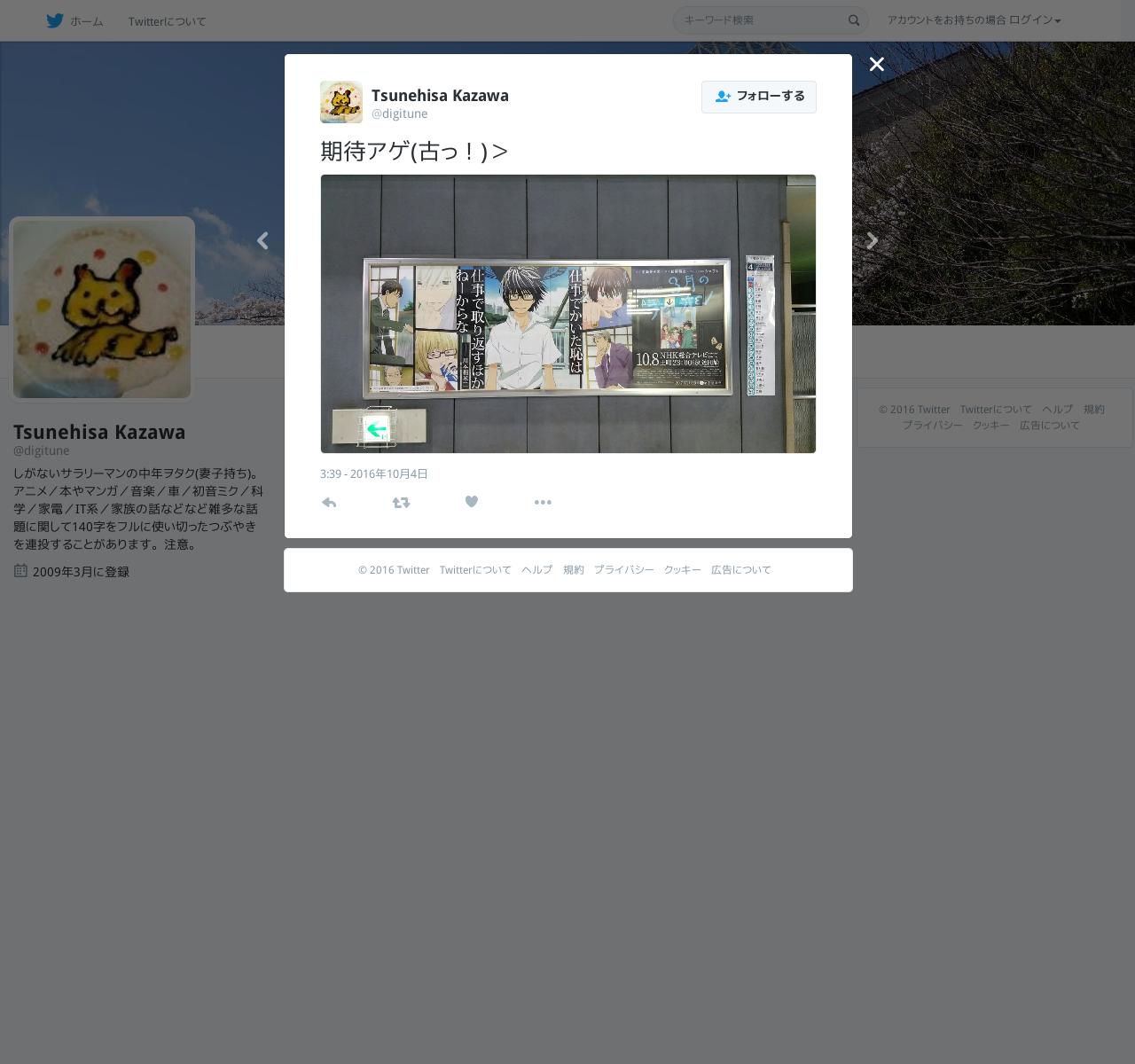This screenshot has width=1135, height=1064.
Task: Click the reply arrow icon
Action: pos(329,502)
